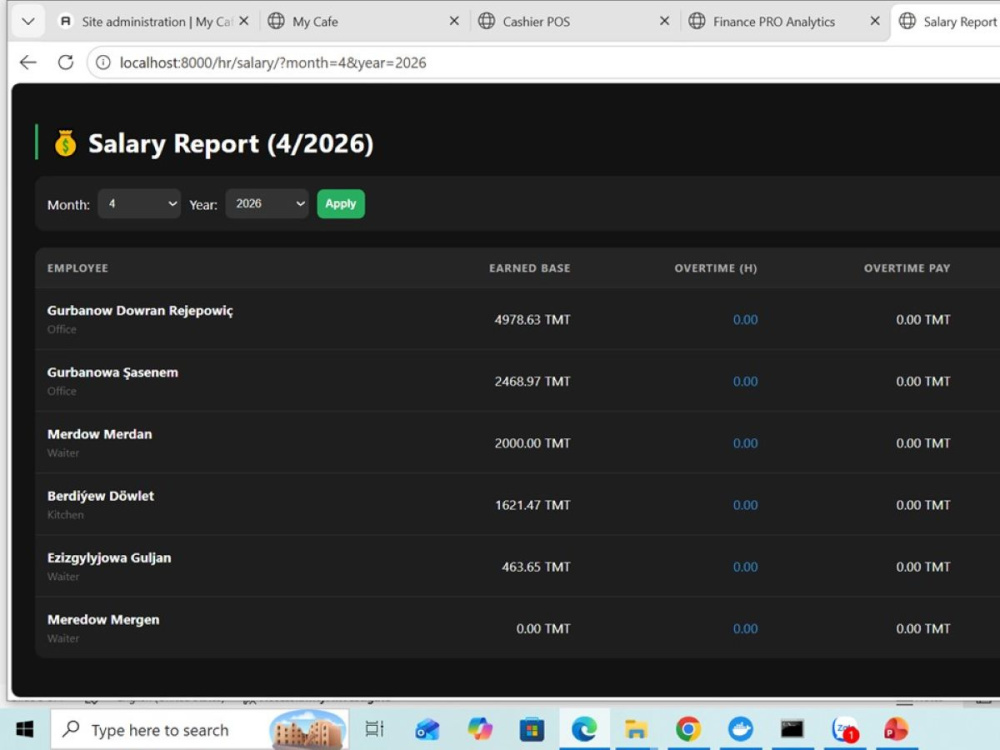This screenshot has height=750, width=1000.
Task: Click earned base 463.65 TMT
Action: pos(536,567)
